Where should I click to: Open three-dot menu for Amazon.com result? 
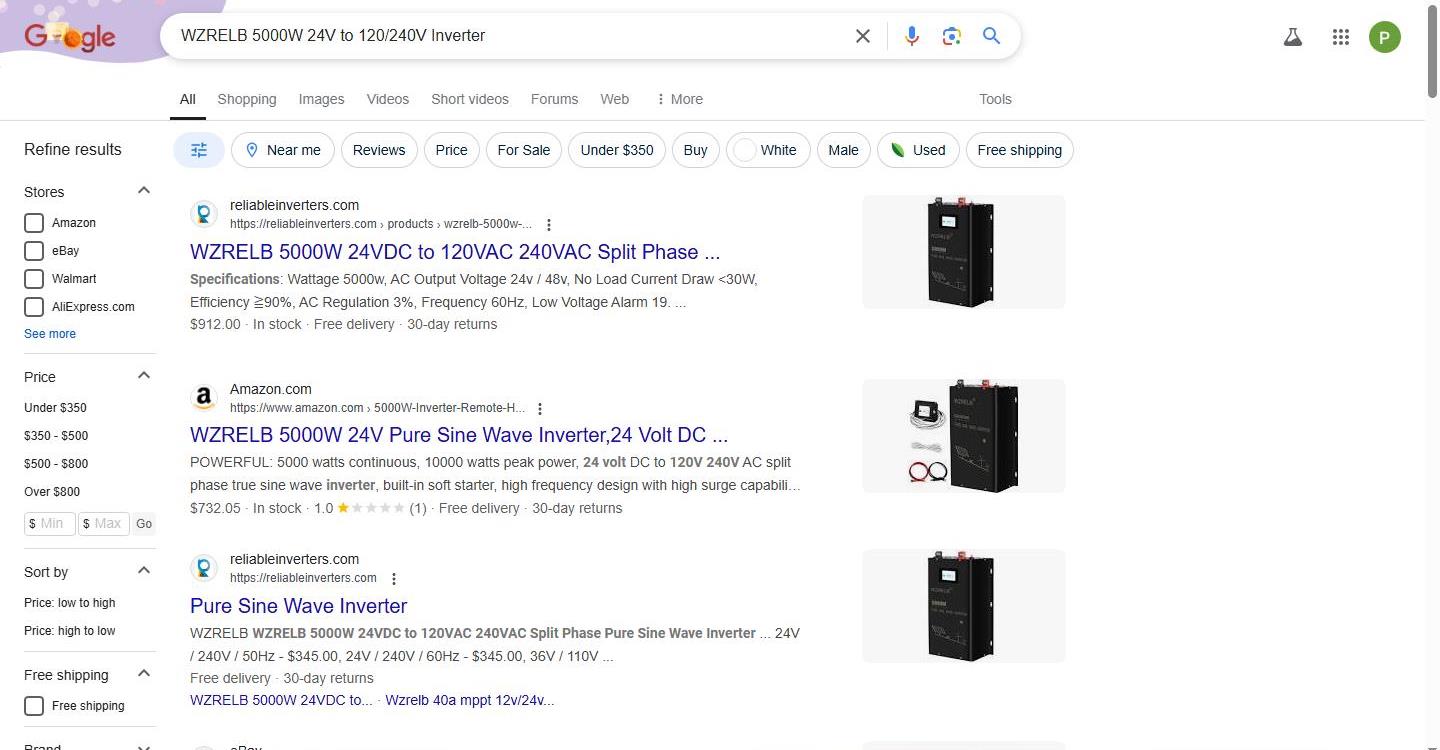(540, 409)
